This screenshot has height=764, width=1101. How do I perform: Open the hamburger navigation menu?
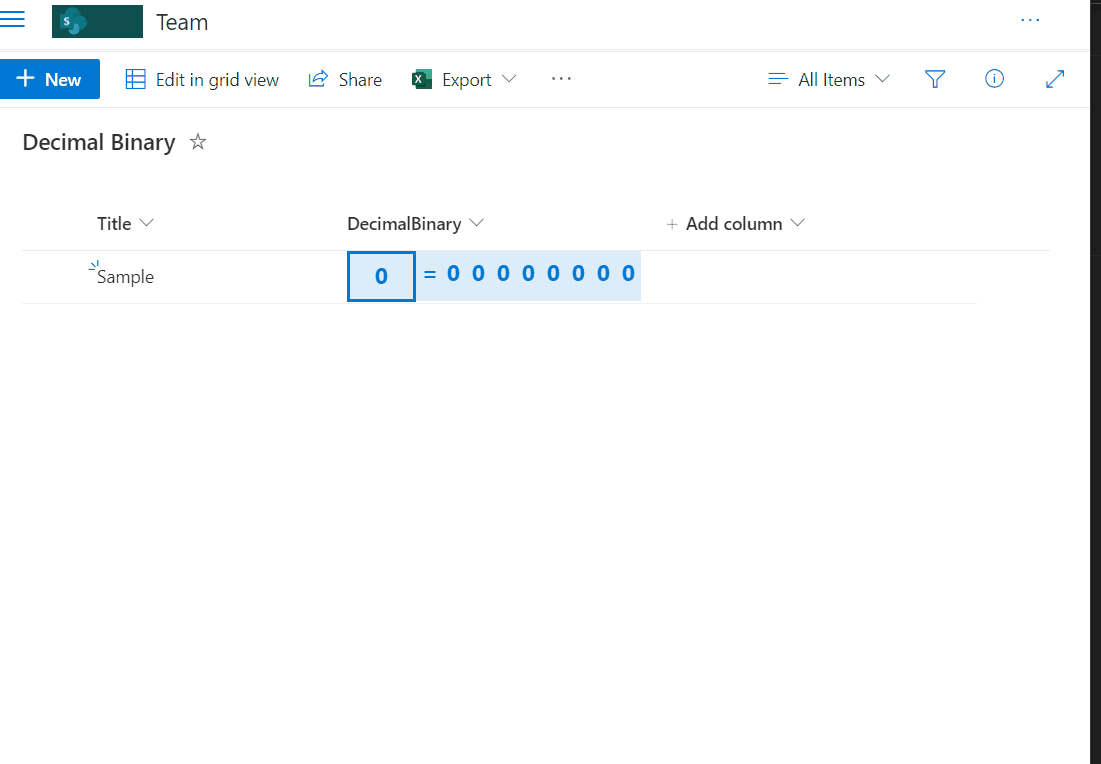coord(12,20)
